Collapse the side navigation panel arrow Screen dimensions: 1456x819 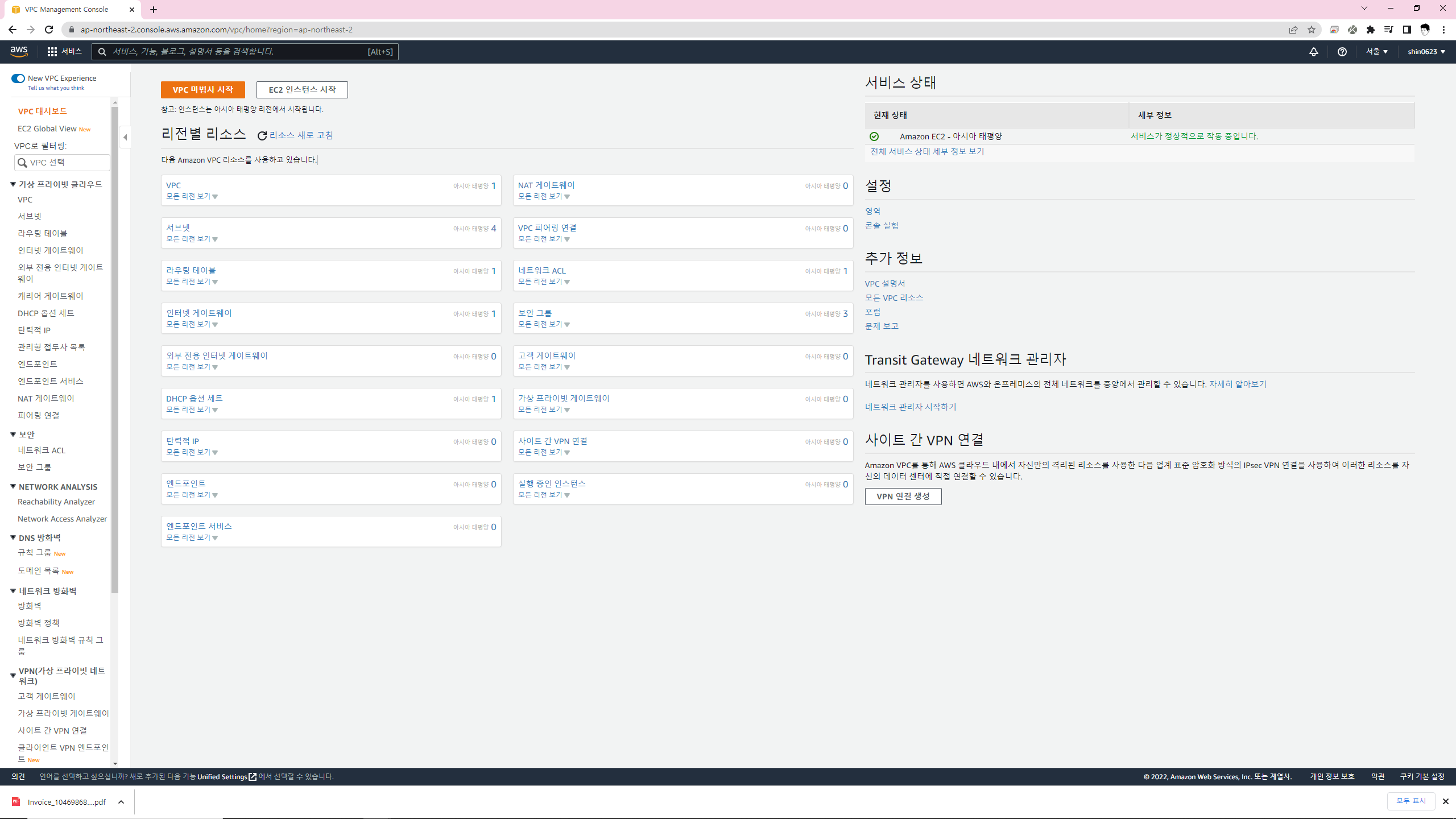click(x=125, y=137)
